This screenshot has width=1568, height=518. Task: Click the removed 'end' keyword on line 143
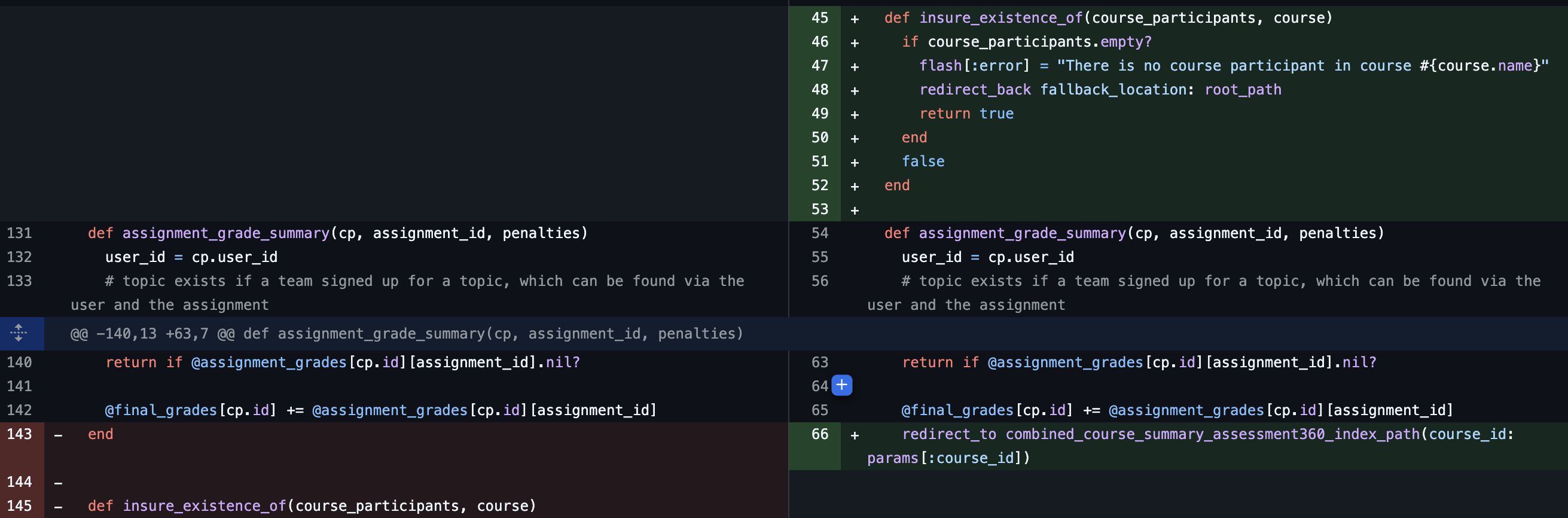coord(100,434)
